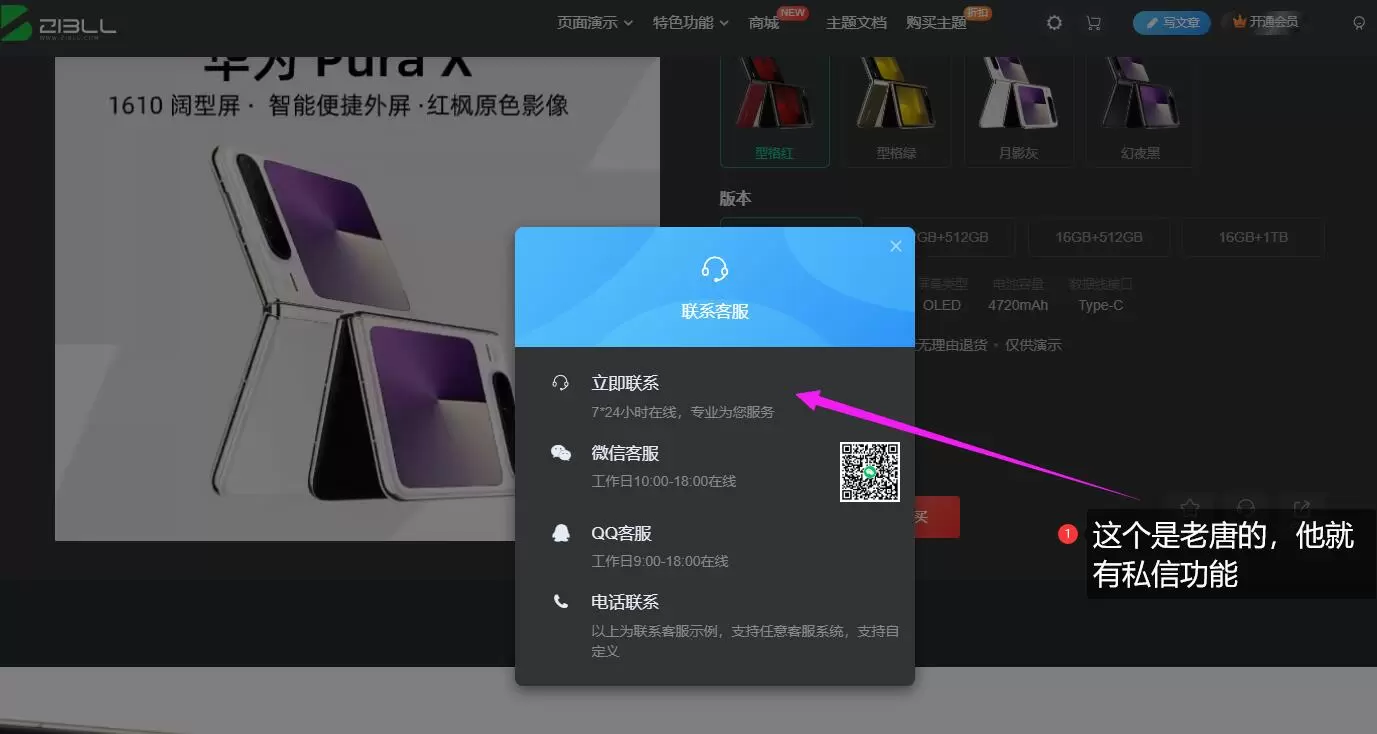Click the 版本 section label
The image size is (1377, 734).
[735, 198]
